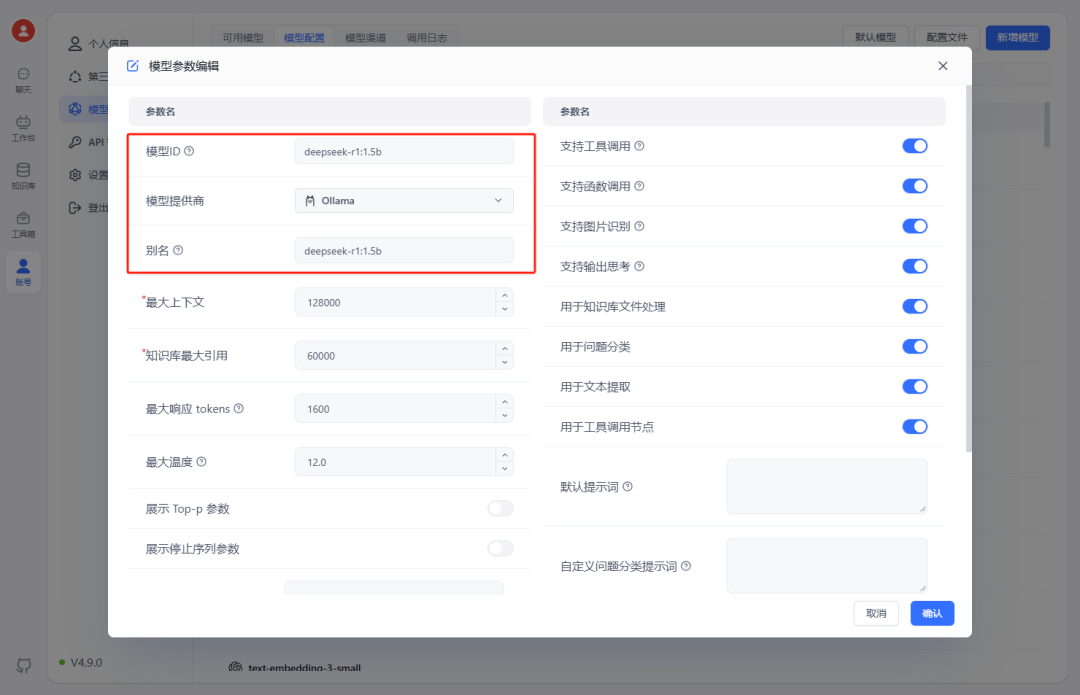Click the help icon beside 支持图片识别

(x=639, y=226)
